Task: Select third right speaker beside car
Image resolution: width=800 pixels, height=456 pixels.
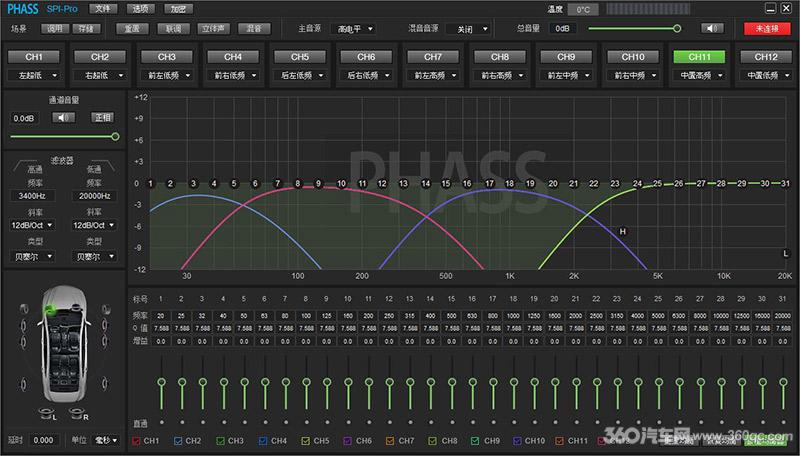Action: pos(105,341)
